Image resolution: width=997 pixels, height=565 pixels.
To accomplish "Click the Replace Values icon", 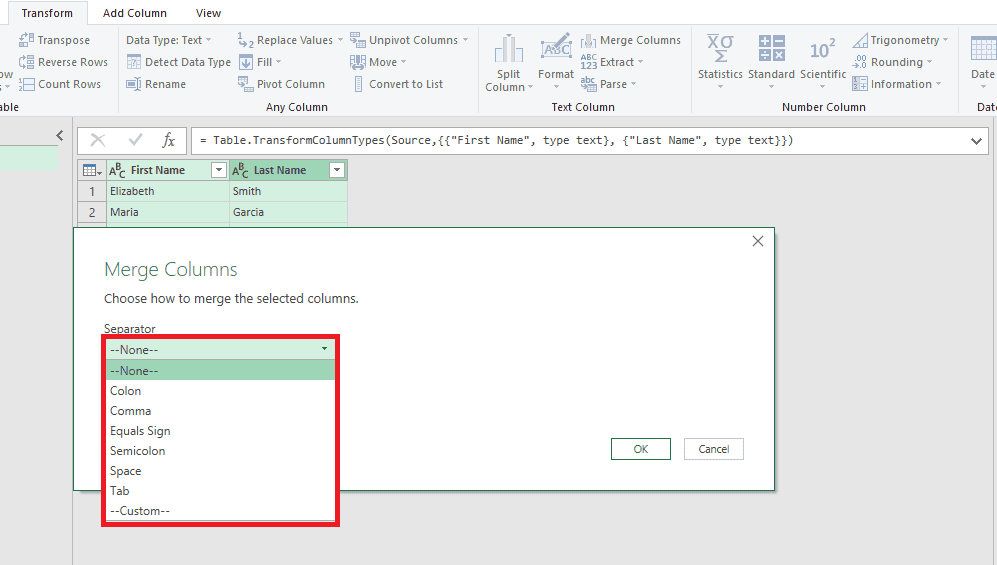I will pos(245,40).
